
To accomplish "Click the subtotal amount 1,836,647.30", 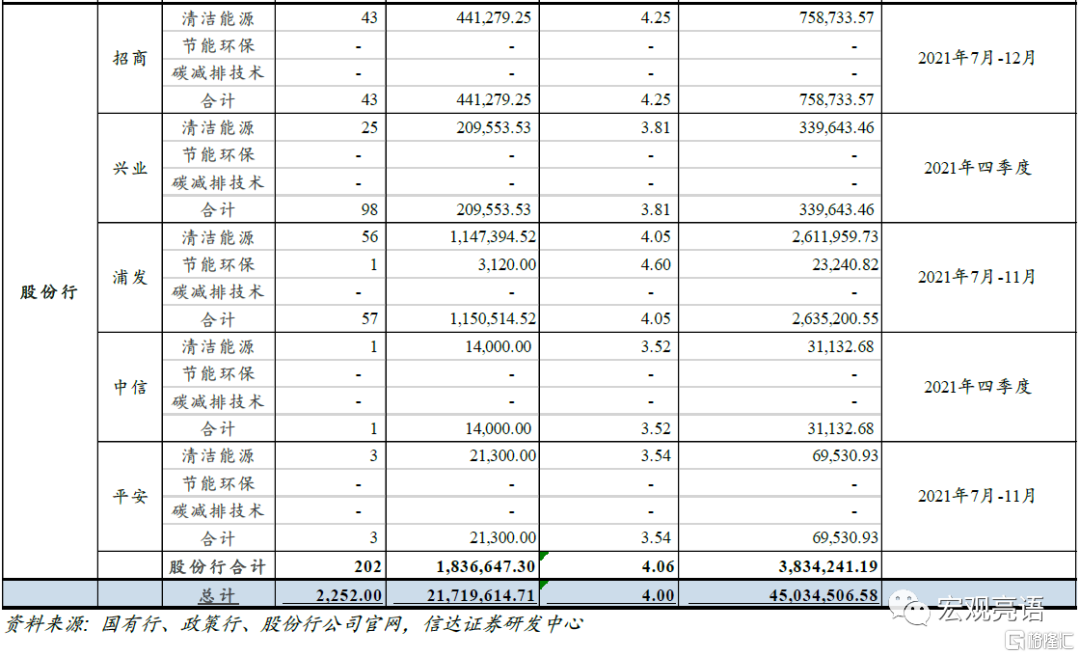I will (x=486, y=567).
